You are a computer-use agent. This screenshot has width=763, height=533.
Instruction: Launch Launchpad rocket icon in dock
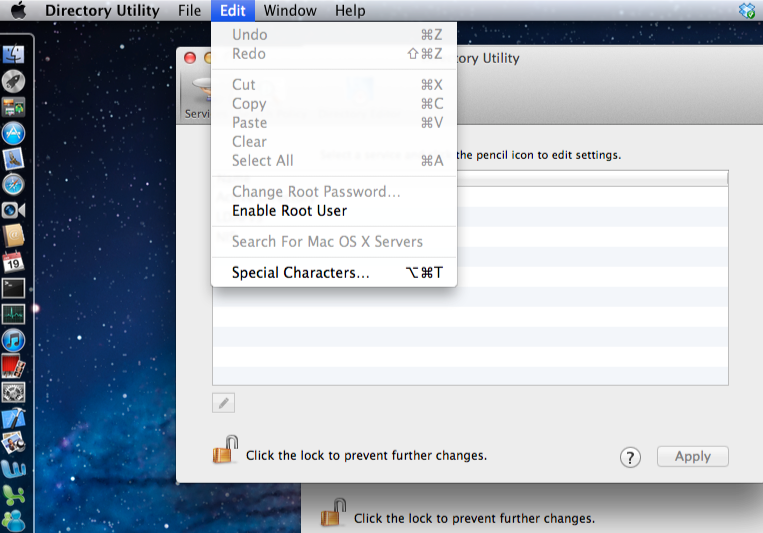tap(14, 81)
